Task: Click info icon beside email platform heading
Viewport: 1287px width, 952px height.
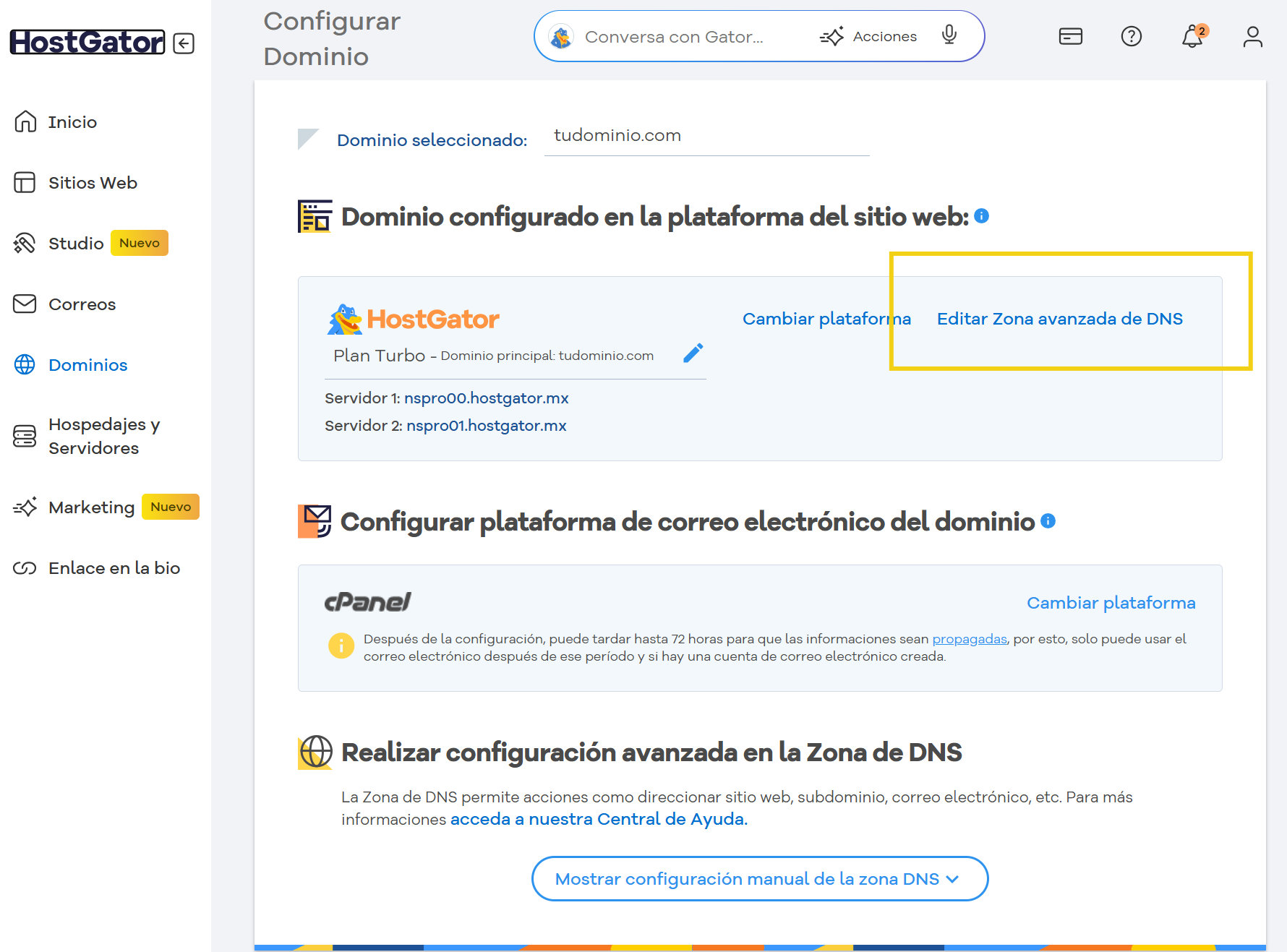Action: 1048,521
